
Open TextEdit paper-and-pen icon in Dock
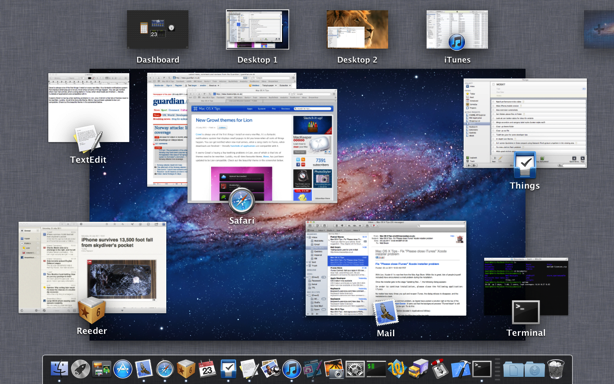point(249,369)
